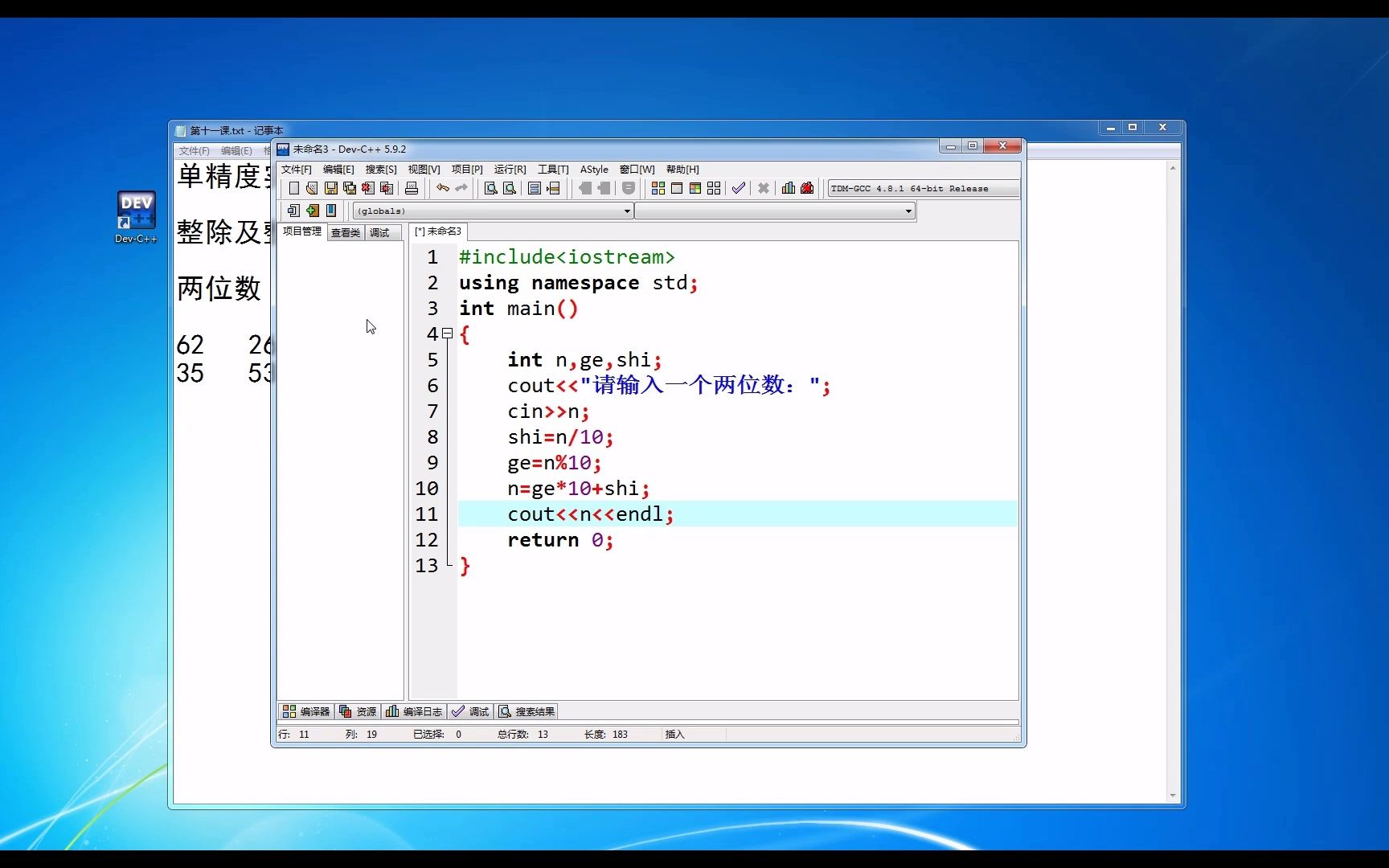This screenshot has height=868, width=1389.
Task: Click the Save All icon
Action: pyautogui.click(x=349, y=188)
